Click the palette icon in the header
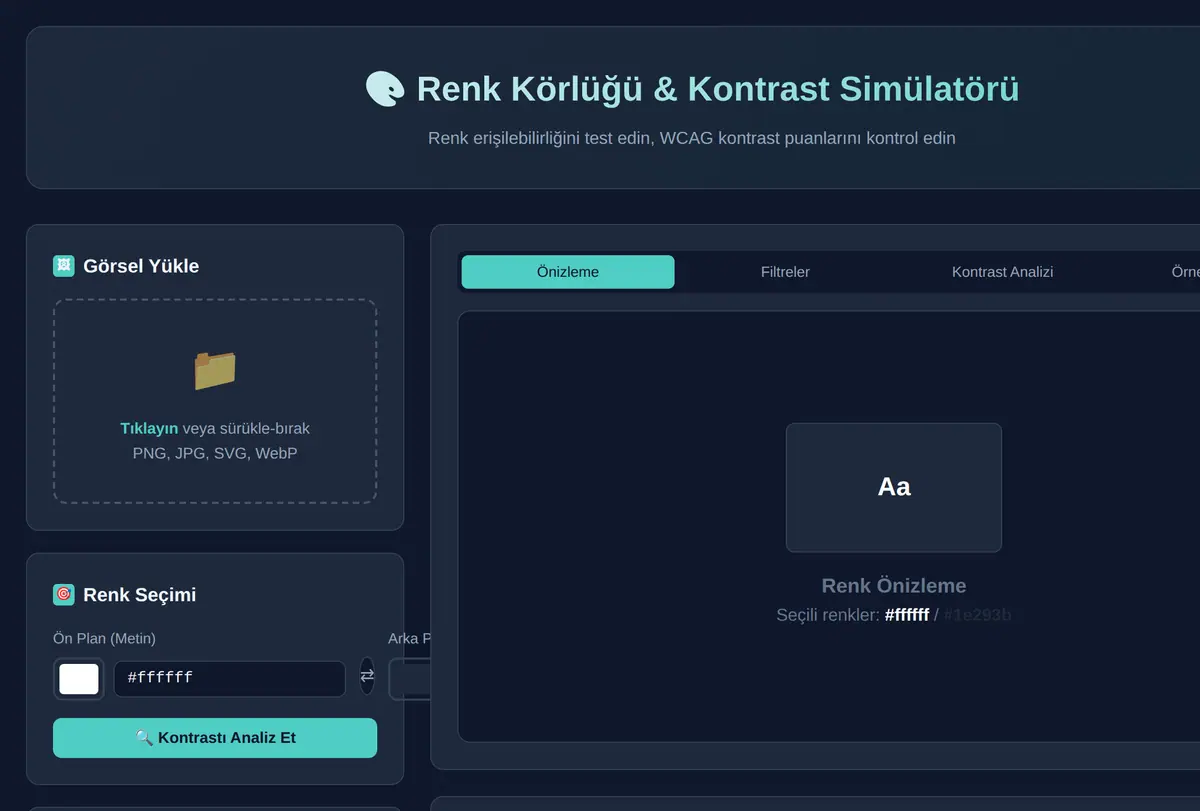Screen dimensions: 1200x811 [x=385, y=89]
